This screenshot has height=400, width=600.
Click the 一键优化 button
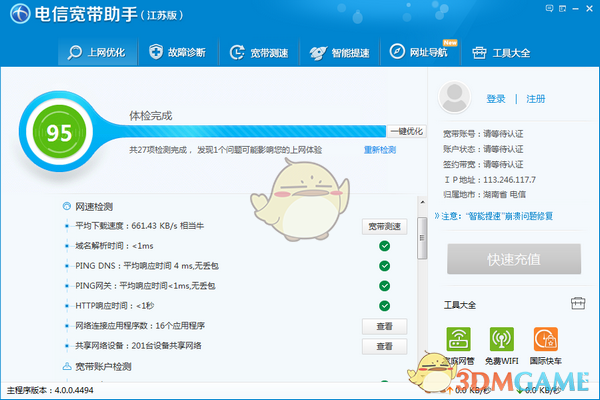(406, 131)
